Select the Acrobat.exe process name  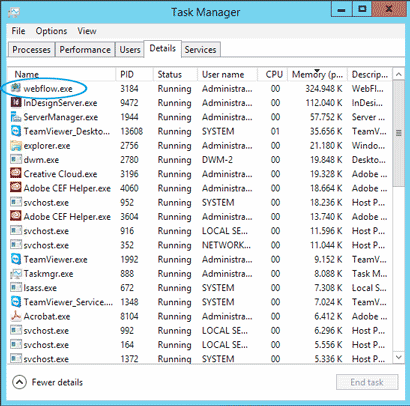pyautogui.click(x=47, y=316)
